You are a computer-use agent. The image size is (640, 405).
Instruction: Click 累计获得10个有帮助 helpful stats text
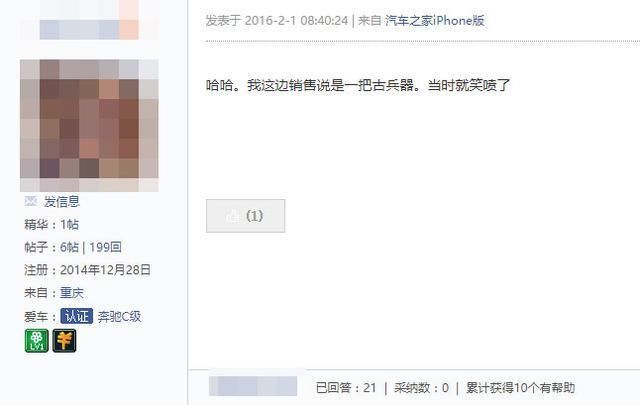click(x=520, y=387)
